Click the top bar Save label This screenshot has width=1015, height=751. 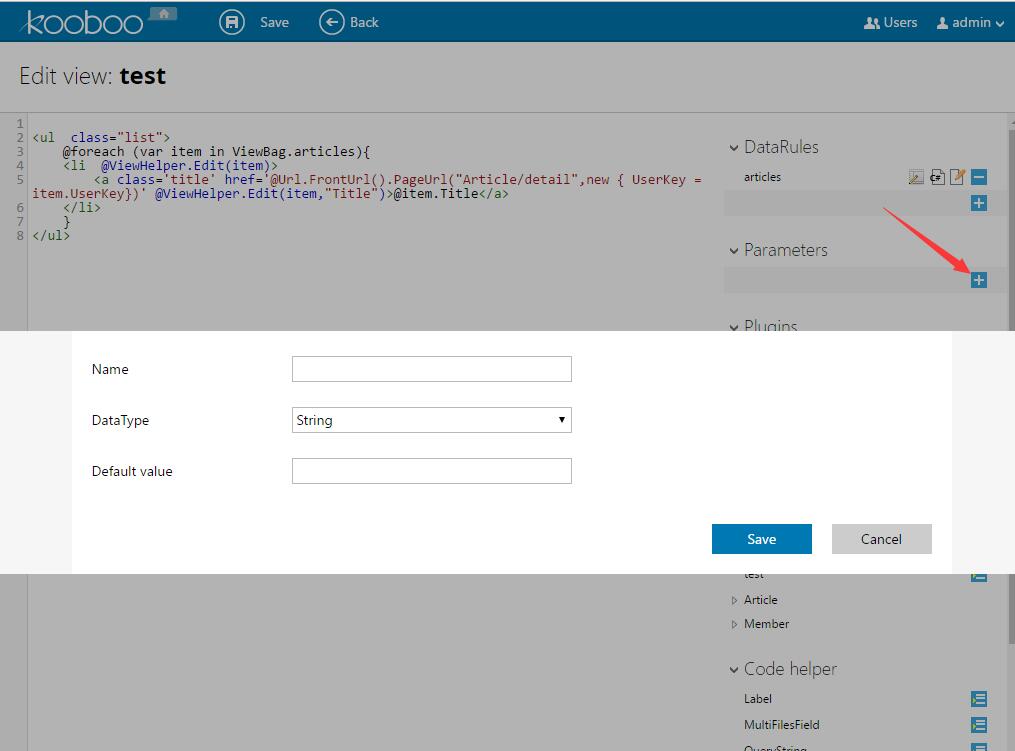pos(274,22)
